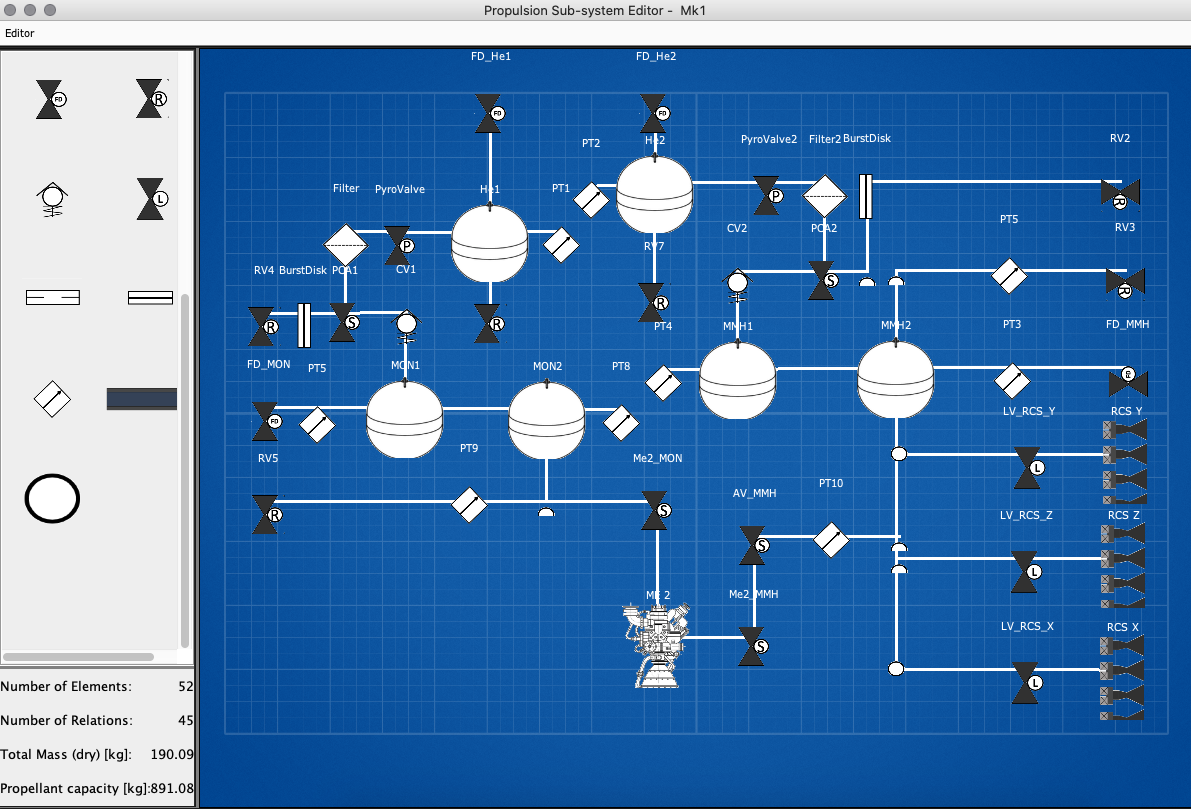Viewport: 1191px width, 809px height.
Task: Click the CV2 check valve regulator
Action: tap(737, 285)
